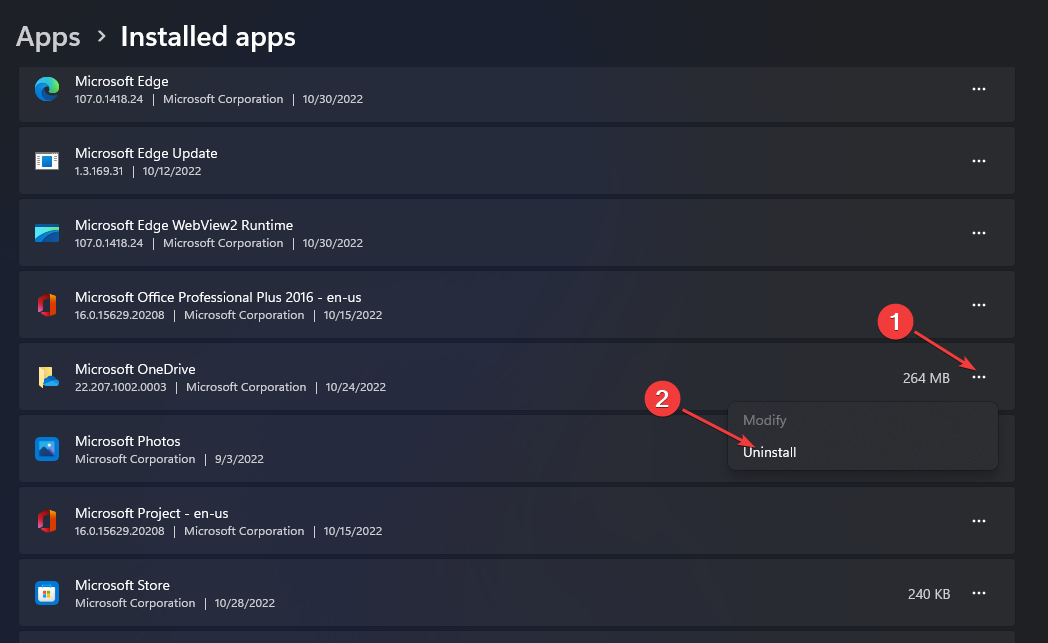Click the Installed apps breadcrumb heading
Viewport: 1048px width, 643px height.
tap(208, 37)
